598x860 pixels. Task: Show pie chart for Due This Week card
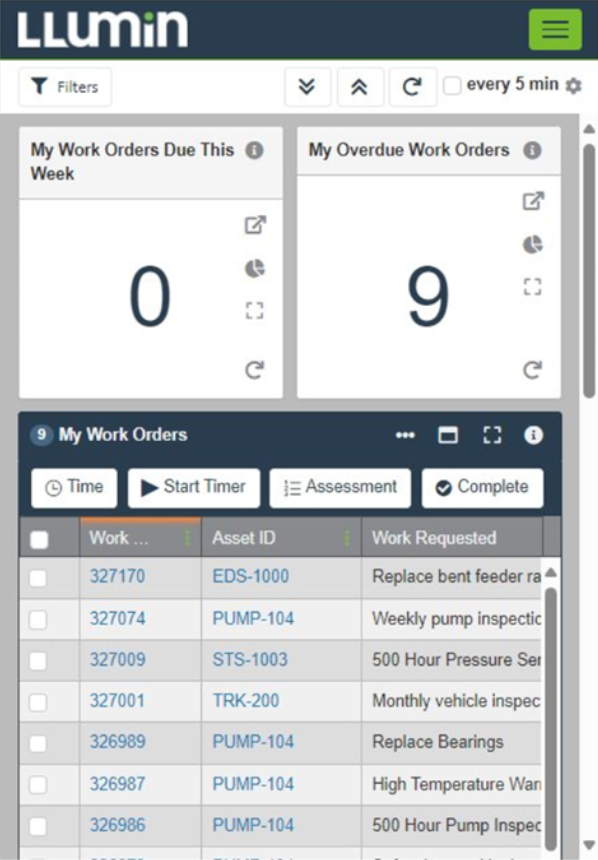click(x=255, y=268)
